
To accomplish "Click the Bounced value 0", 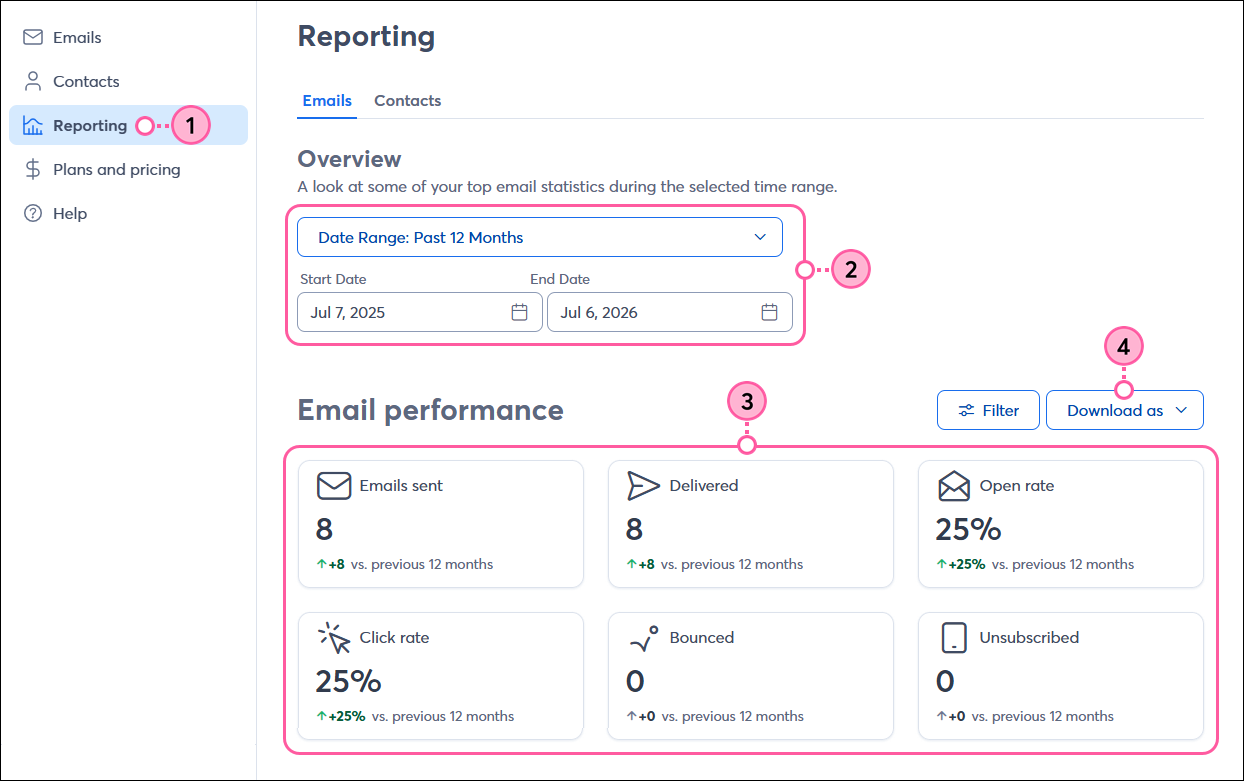I will pyautogui.click(x=635, y=681).
